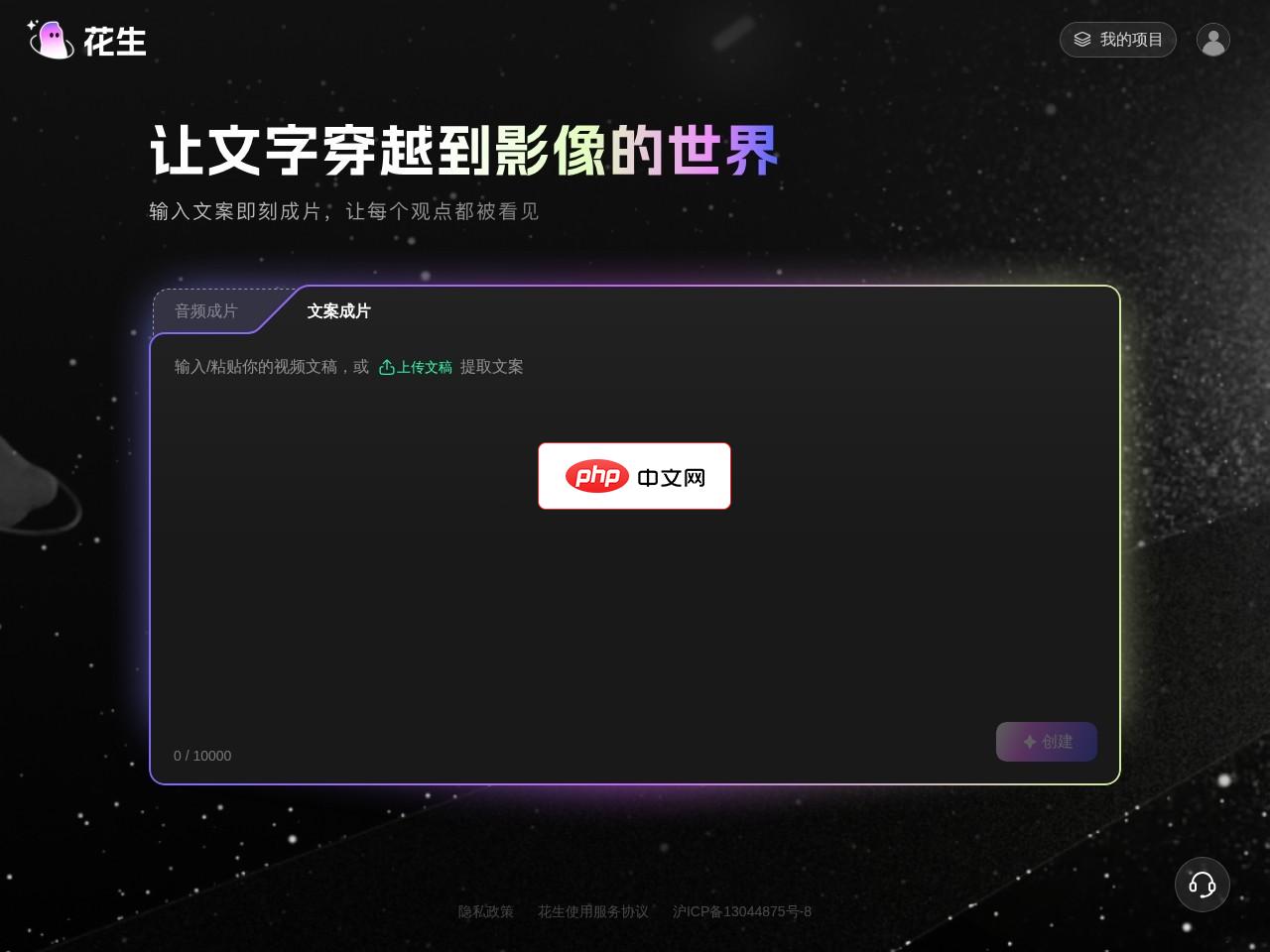
Task: Click the video script text input area
Action: (635, 545)
